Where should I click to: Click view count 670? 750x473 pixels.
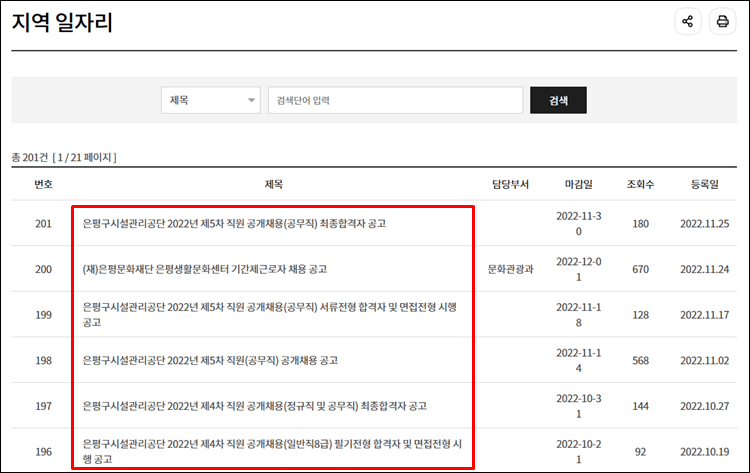[640, 269]
